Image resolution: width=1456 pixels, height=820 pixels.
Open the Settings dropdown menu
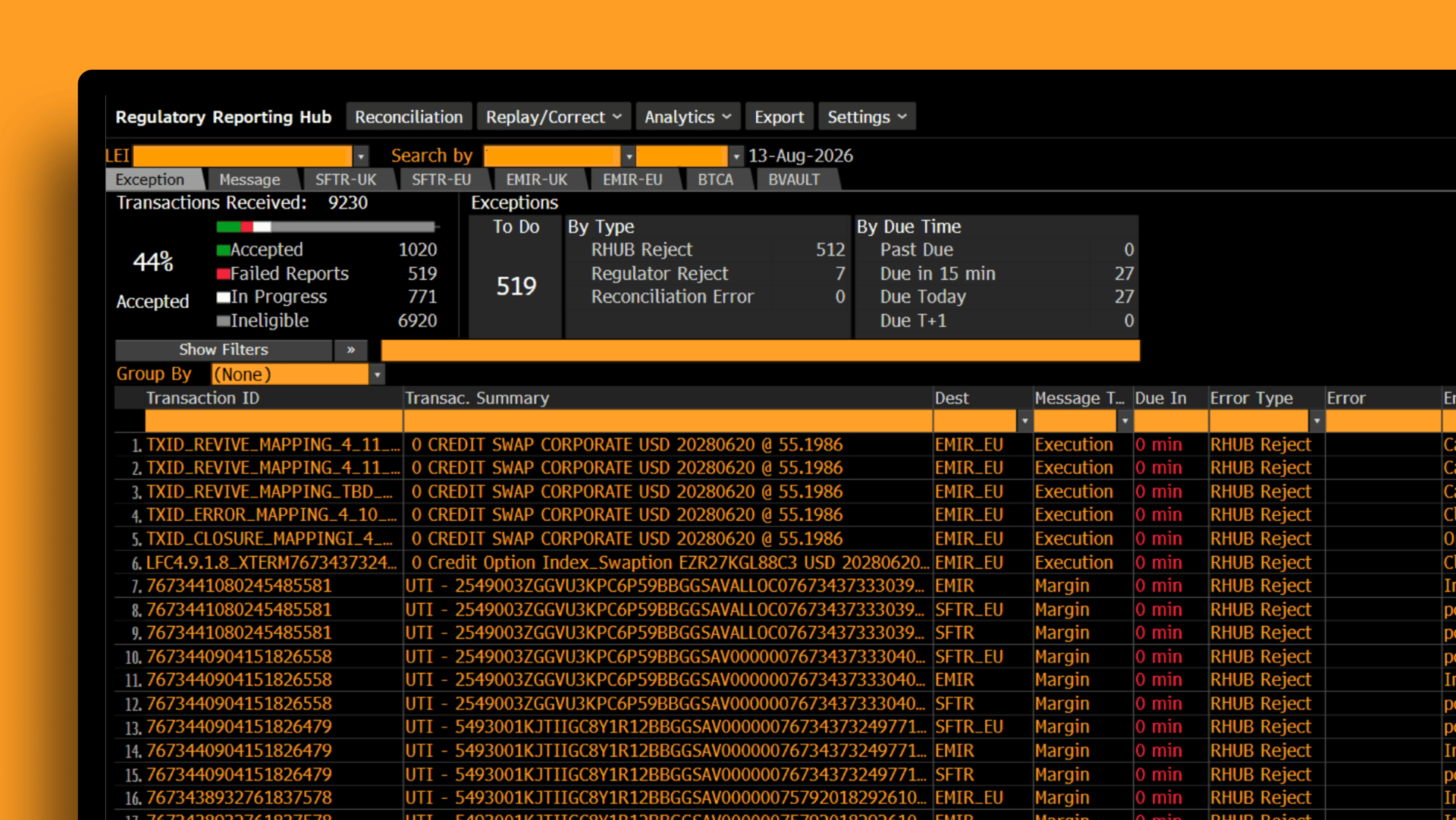click(x=867, y=117)
